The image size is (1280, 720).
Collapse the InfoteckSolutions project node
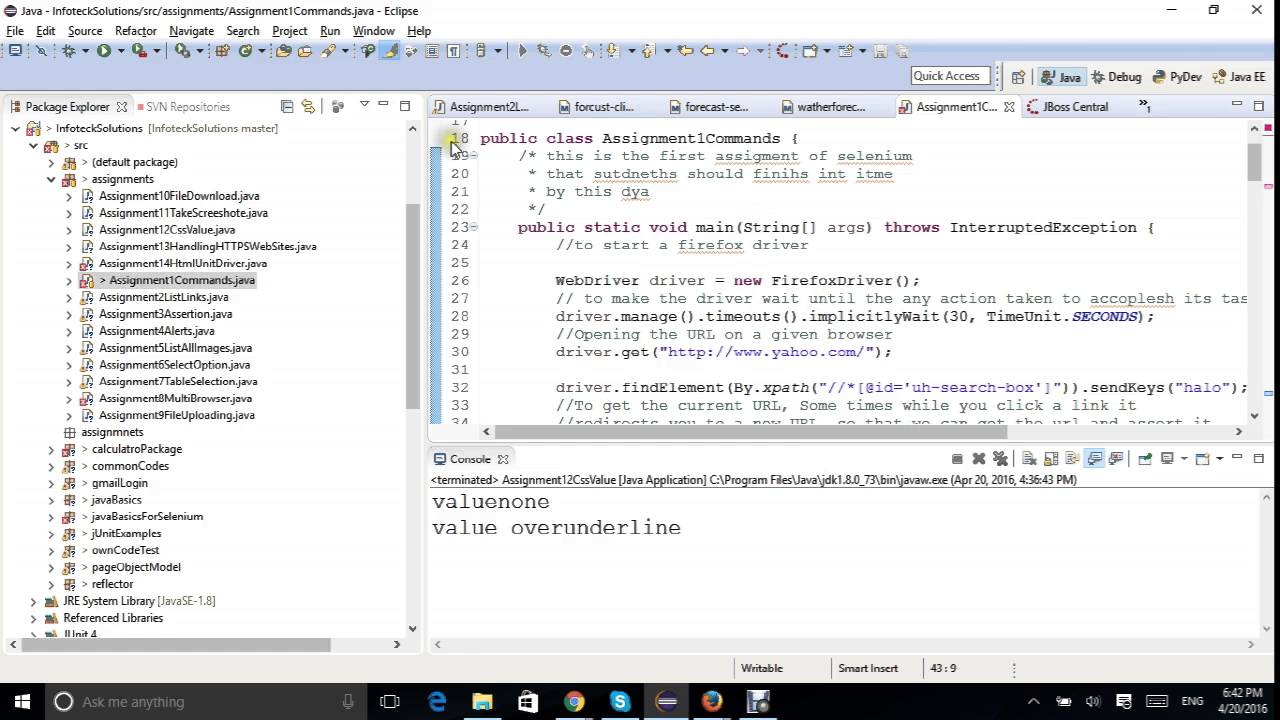tap(15, 128)
